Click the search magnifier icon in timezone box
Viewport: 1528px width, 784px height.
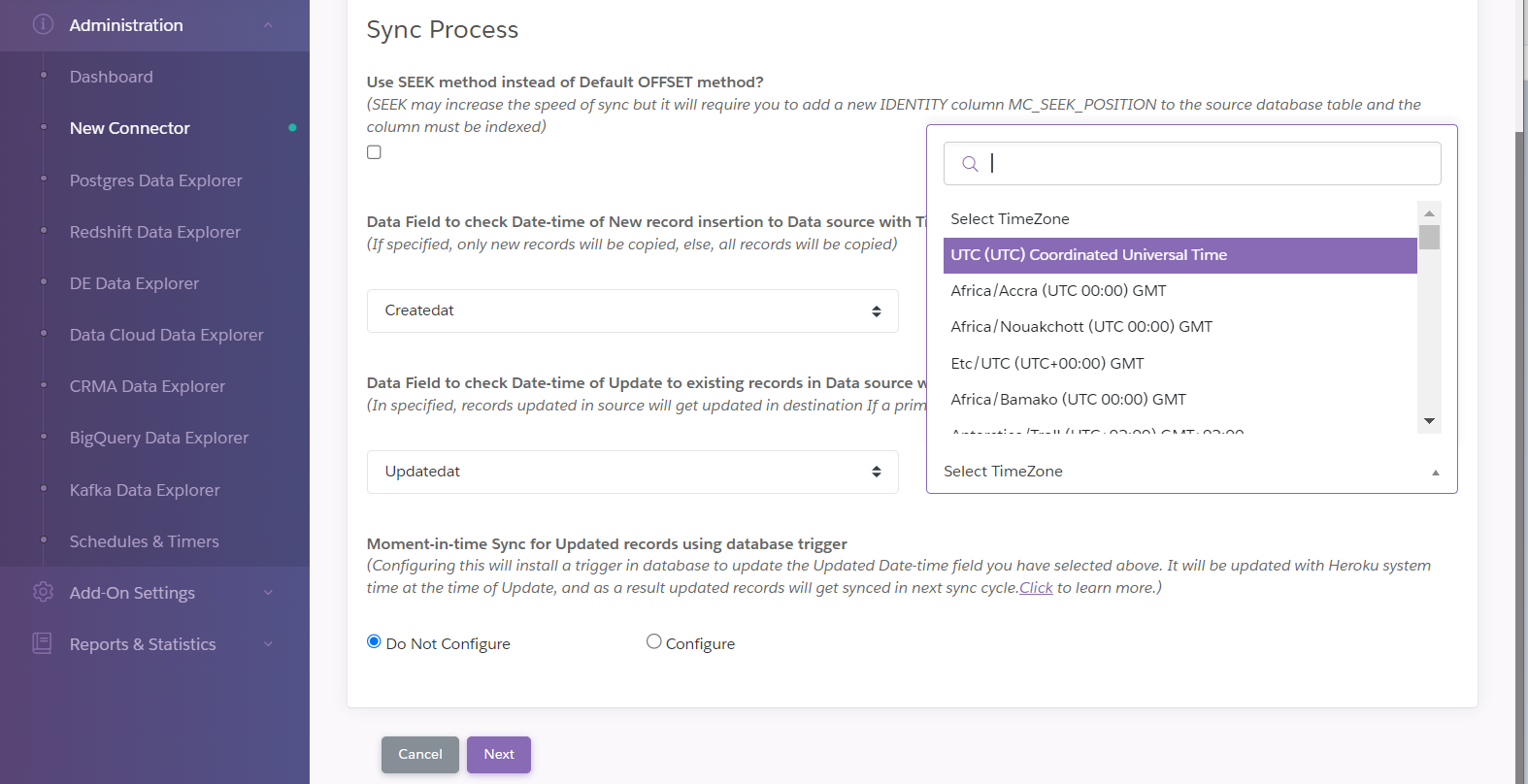[969, 164]
